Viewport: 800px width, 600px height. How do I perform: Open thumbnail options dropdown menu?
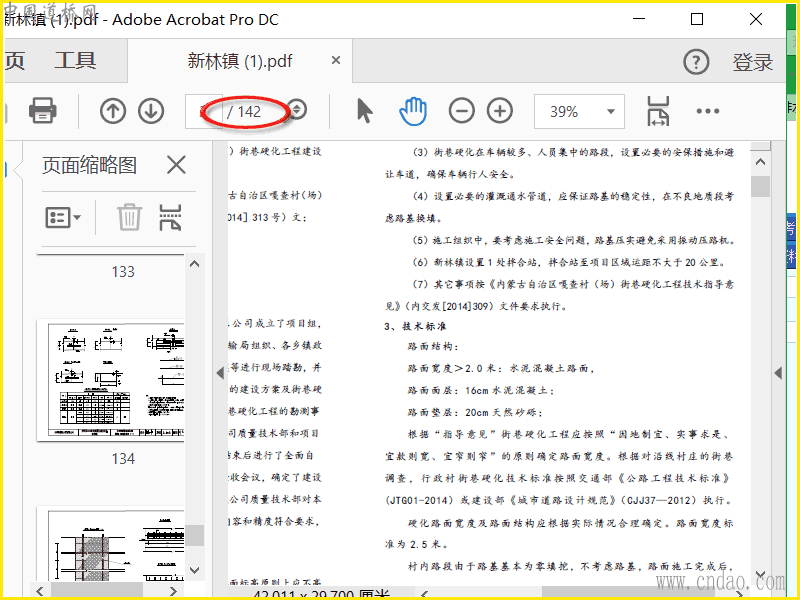[63, 217]
